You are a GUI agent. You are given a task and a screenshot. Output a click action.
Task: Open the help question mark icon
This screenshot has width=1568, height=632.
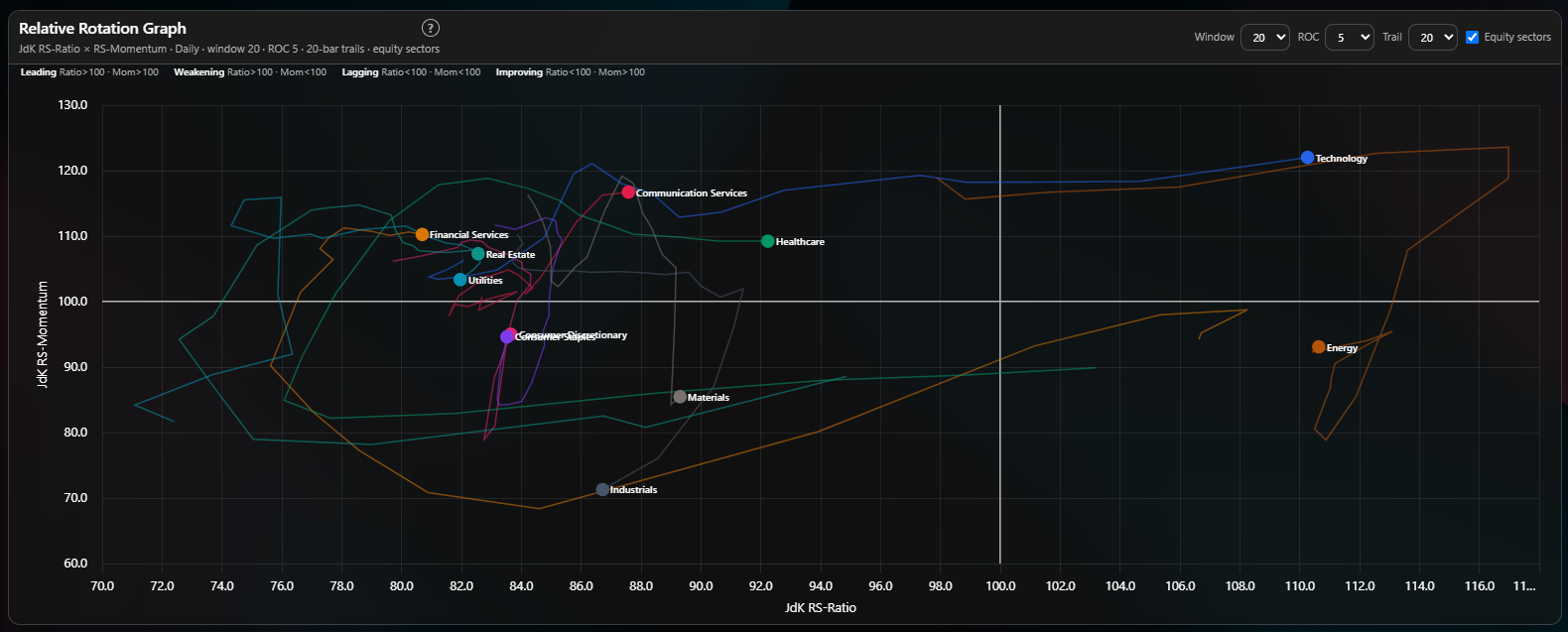[x=430, y=28]
